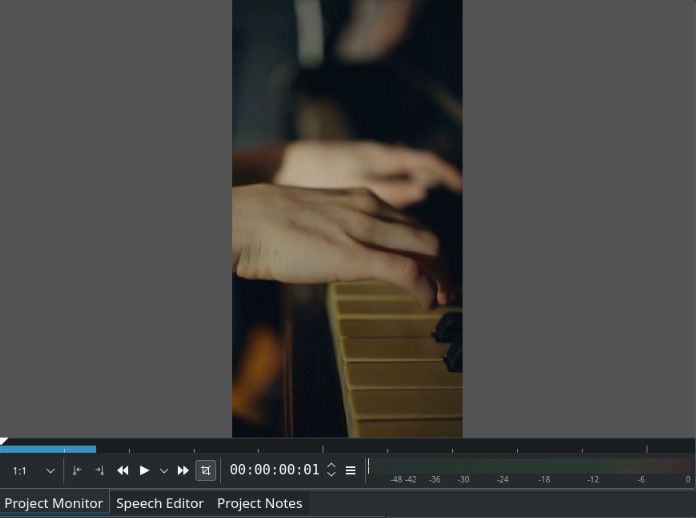Click the blue zone bar in monitor ruler
Screen dimensions: 696x518
(48, 449)
